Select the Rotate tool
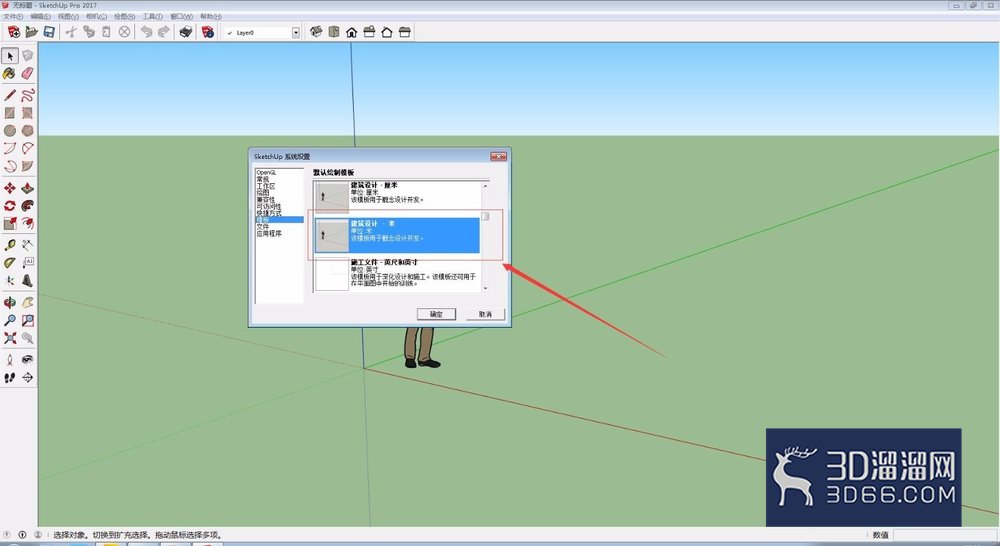Viewport: 1000px width, 546px height. pos(10,206)
